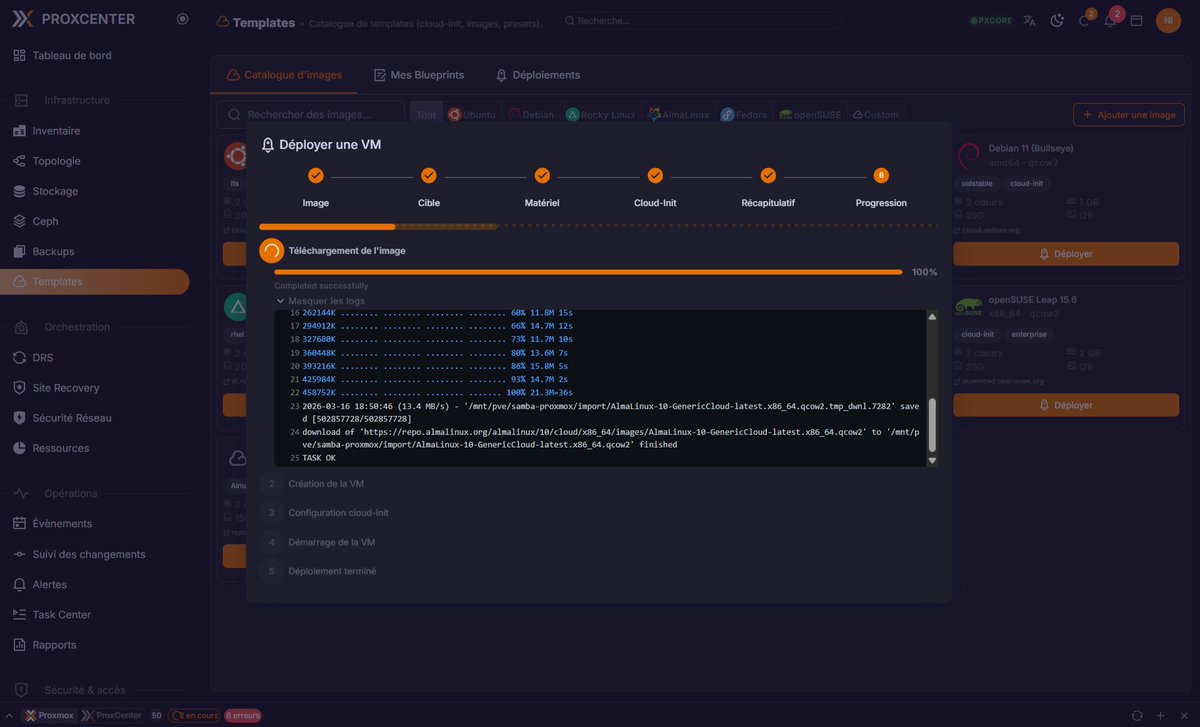Open running tasks icon with orange badge
Screen dimensions: 1200x727
click(1085, 19)
